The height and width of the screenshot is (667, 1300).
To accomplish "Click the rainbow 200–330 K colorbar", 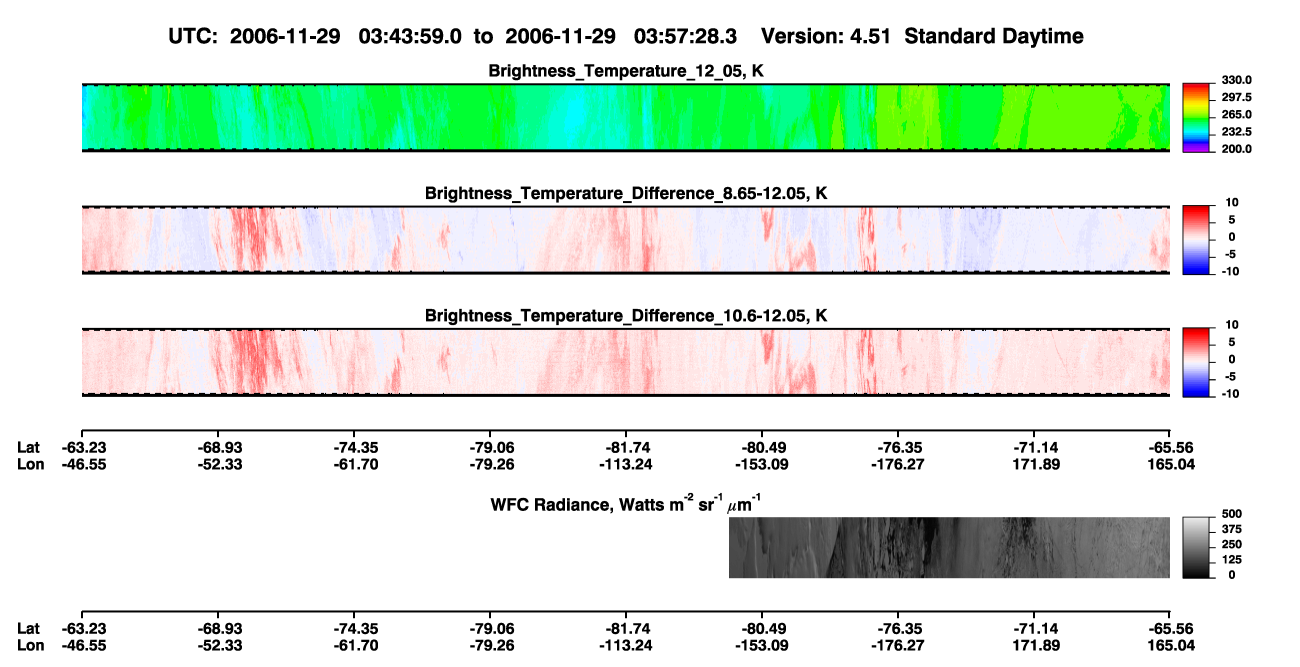I will click(1196, 118).
